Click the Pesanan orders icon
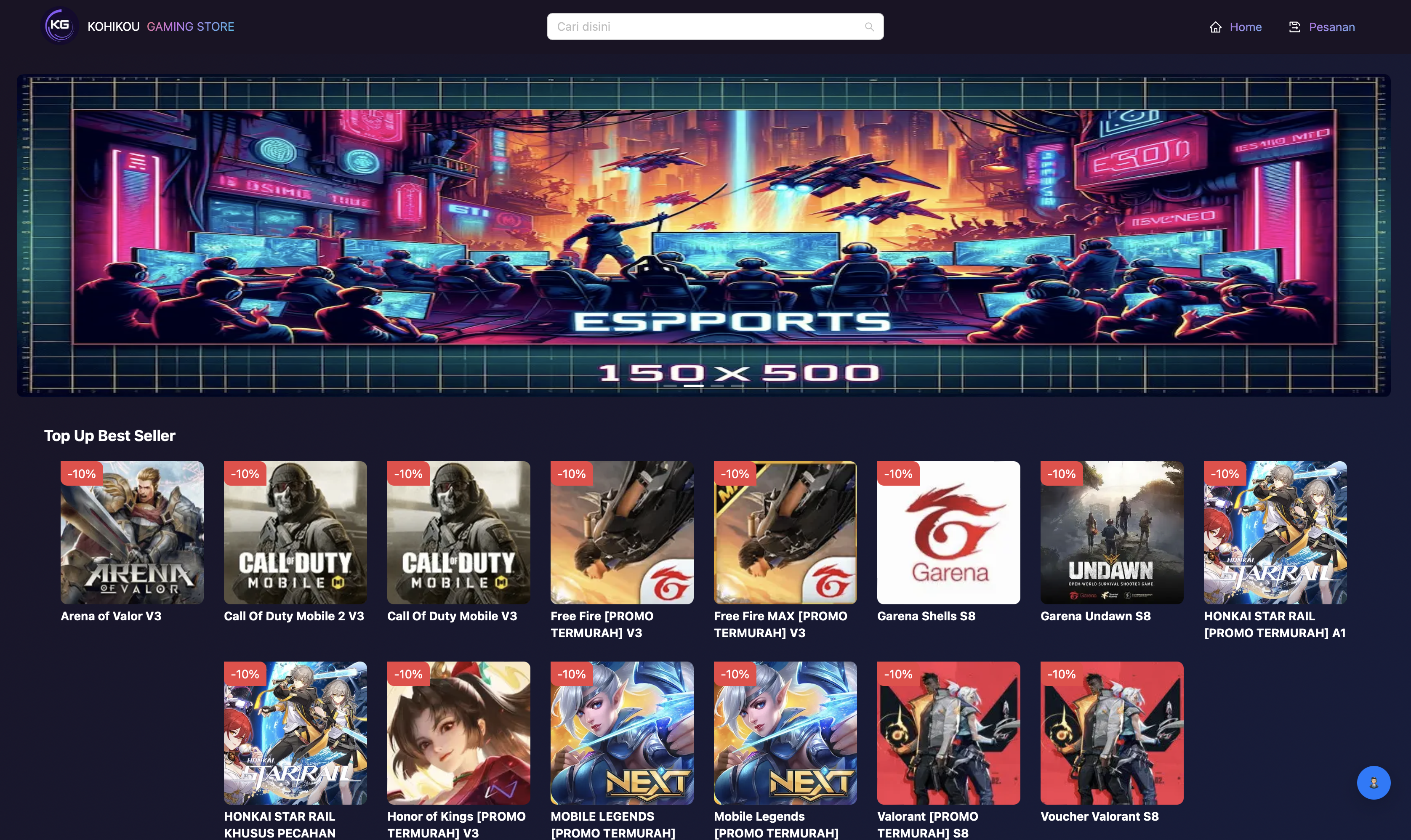 [1294, 27]
